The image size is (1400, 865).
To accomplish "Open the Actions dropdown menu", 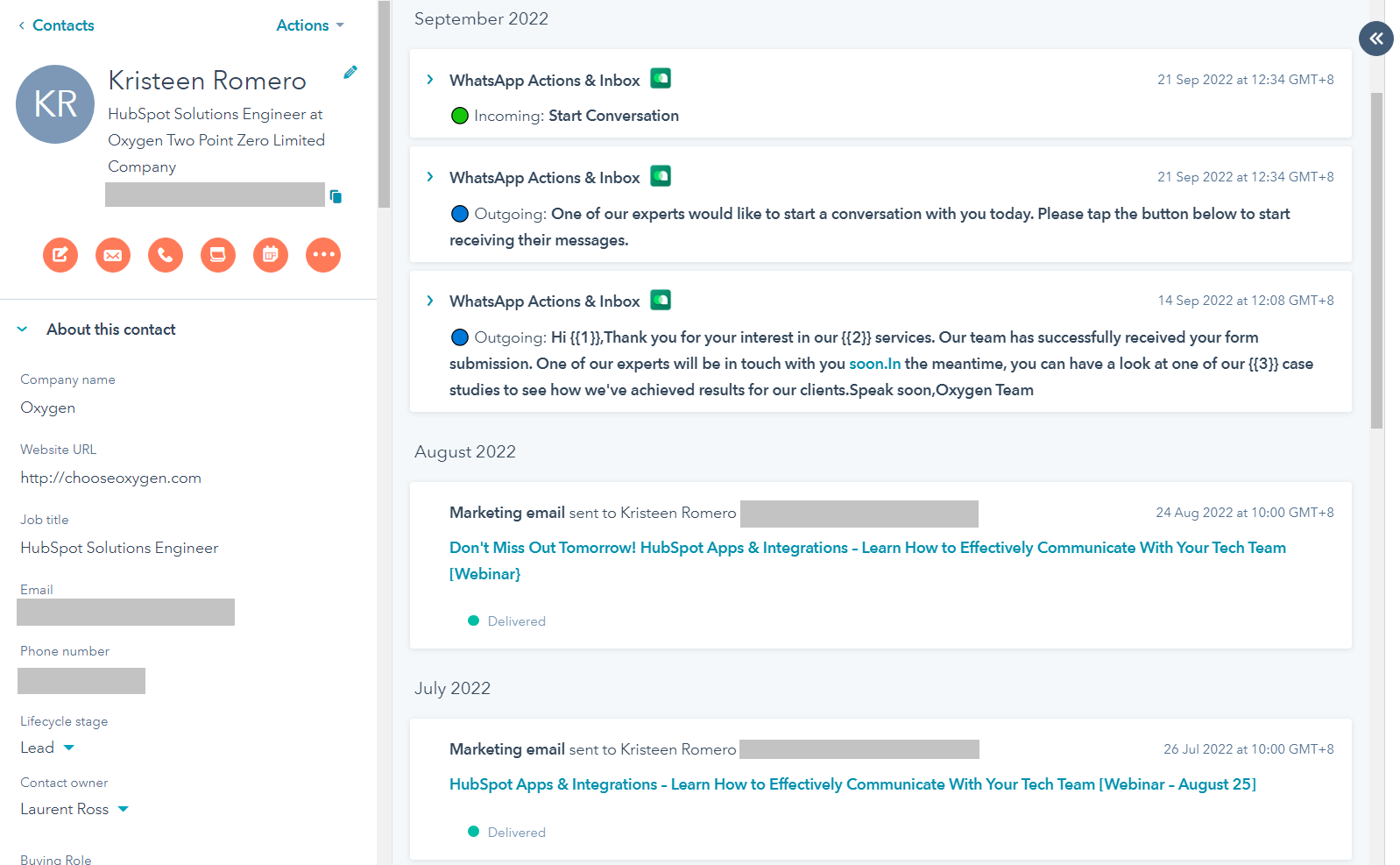I will [x=310, y=25].
